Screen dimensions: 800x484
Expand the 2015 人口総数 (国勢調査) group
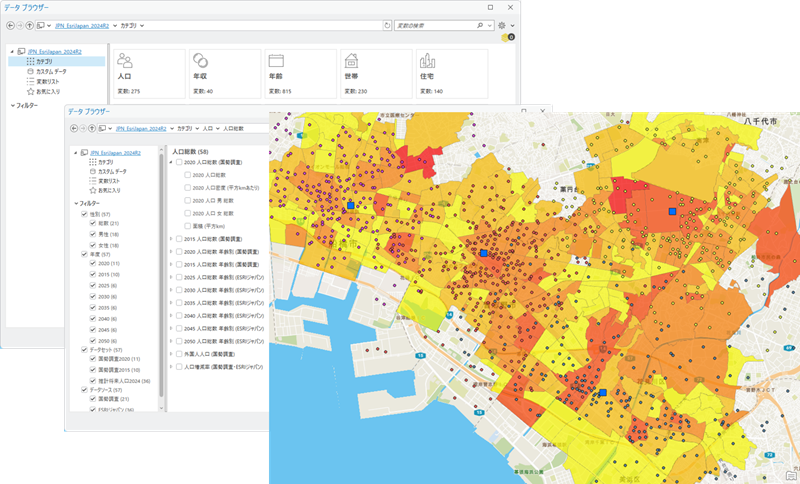click(171, 239)
